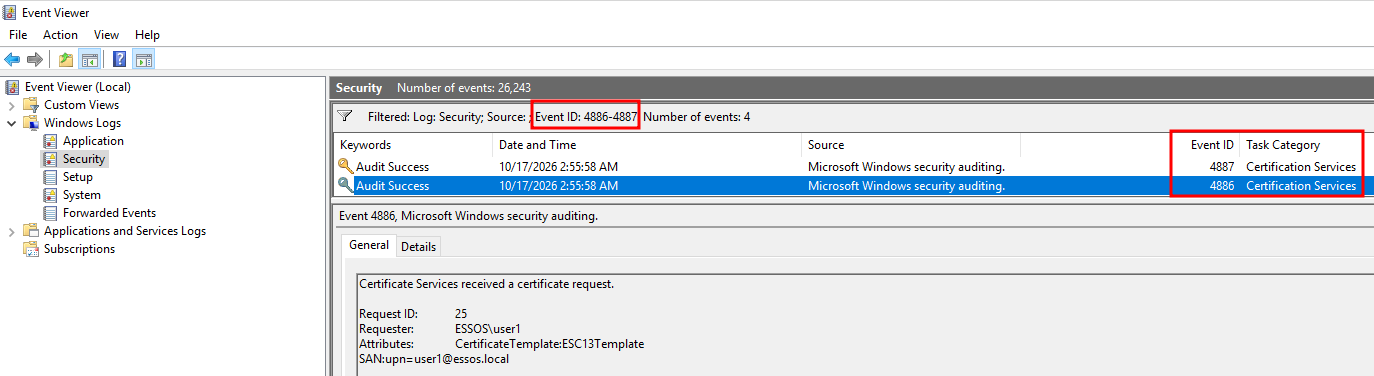This screenshot has width=1374, height=376.
Task: Click the key icon of event 4886
Action: click(x=345, y=185)
